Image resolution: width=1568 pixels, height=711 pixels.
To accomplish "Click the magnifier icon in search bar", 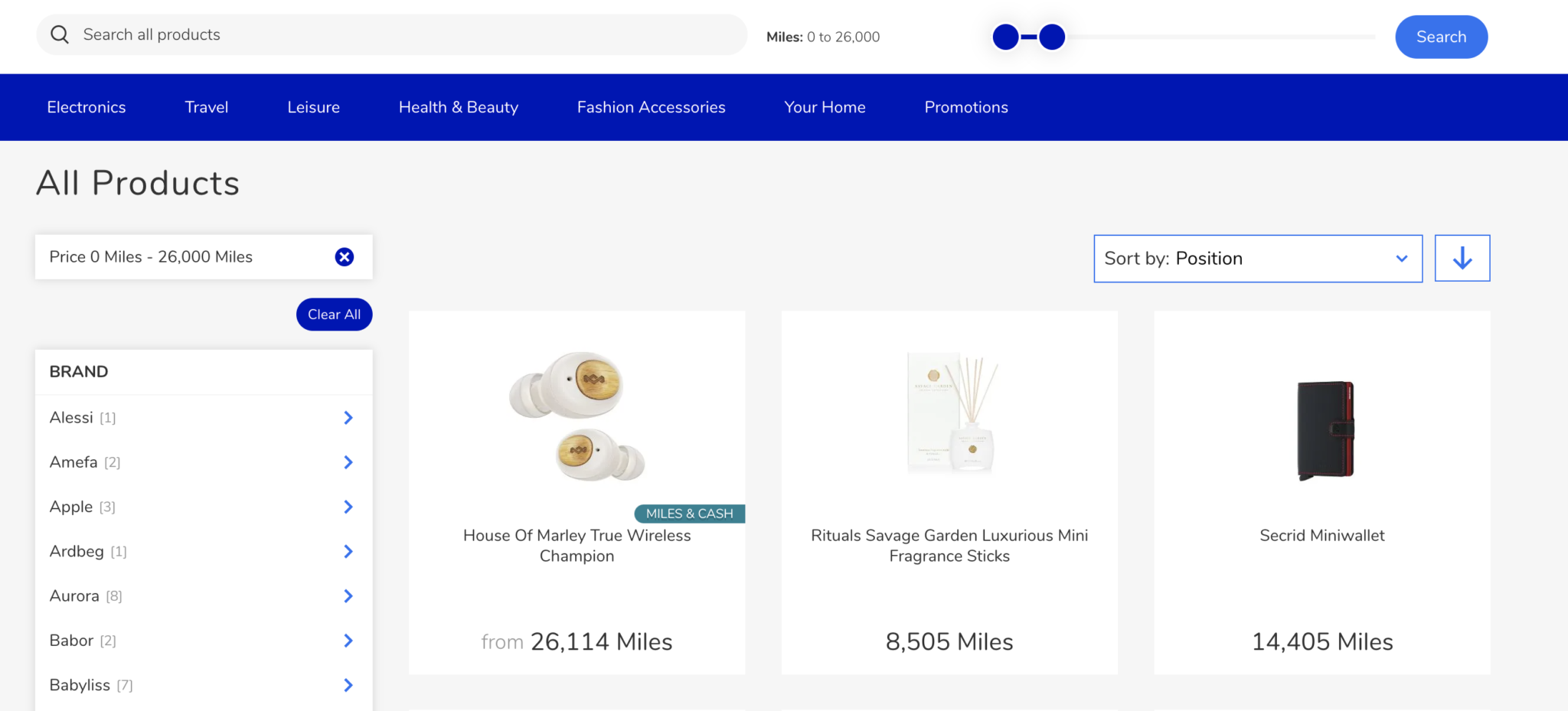I will [60, 34].
